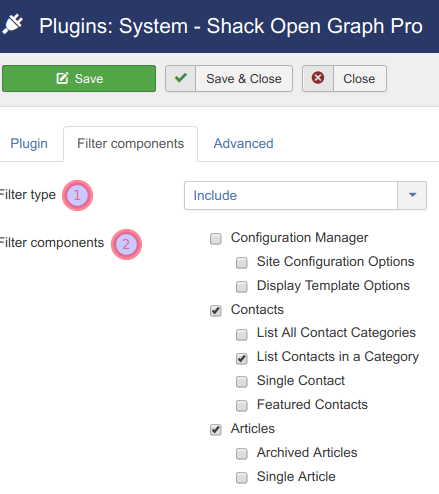This screenshot has height=494, width=439.
Task: Tick Display Template Options checkbox
Action: click(x=242, y=287)
